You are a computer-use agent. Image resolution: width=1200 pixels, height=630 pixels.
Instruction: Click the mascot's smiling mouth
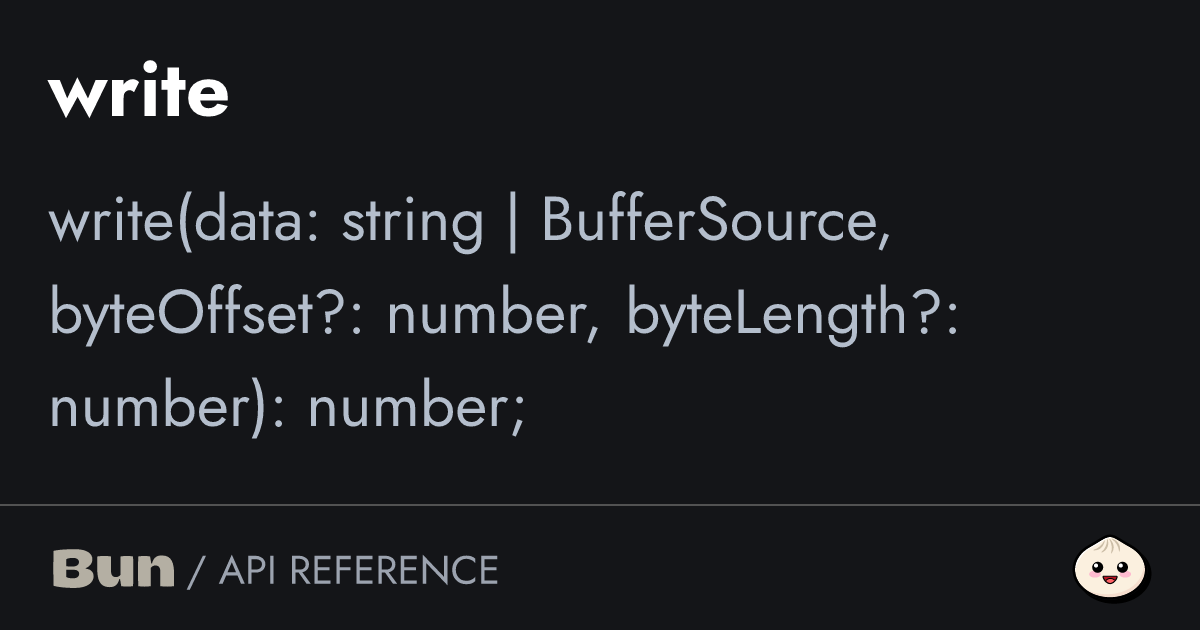1110,578
